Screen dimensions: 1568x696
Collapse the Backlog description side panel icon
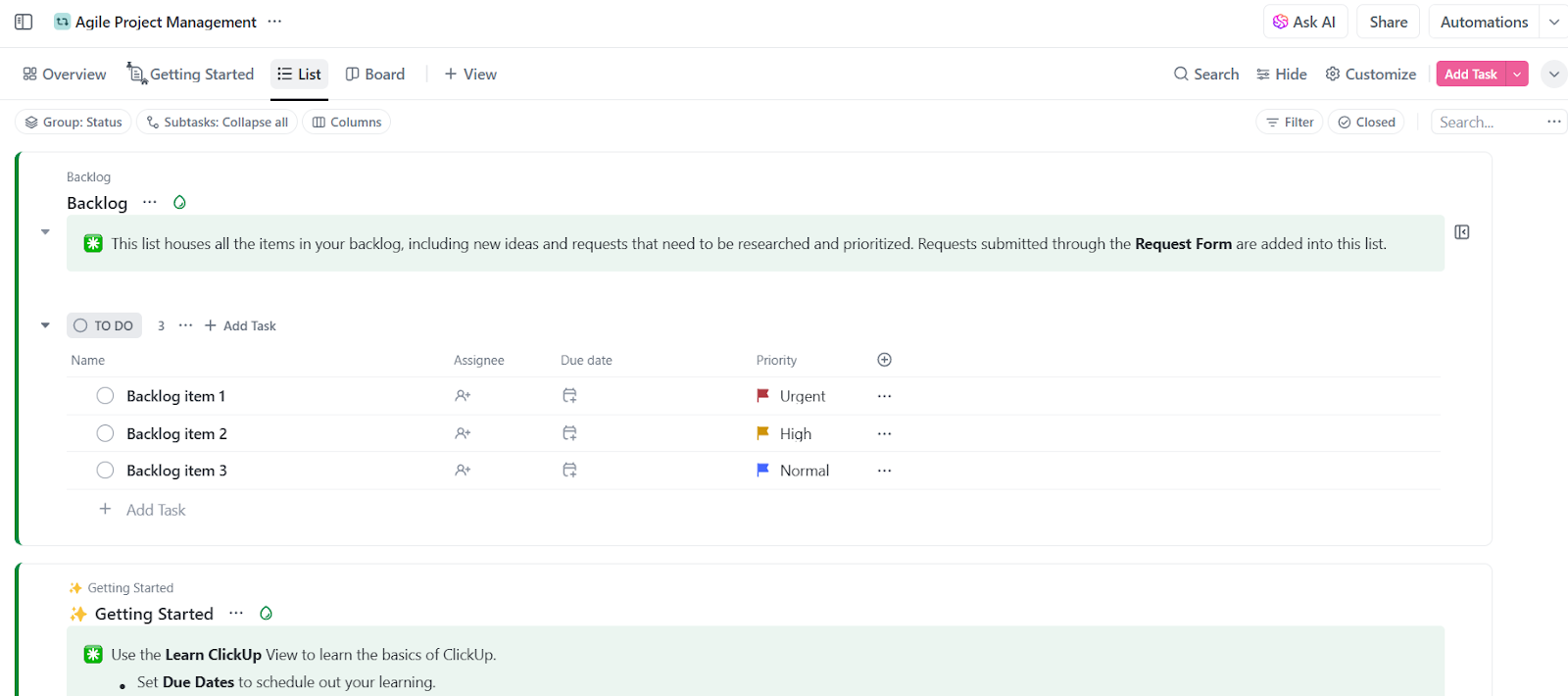point(1461,232)
